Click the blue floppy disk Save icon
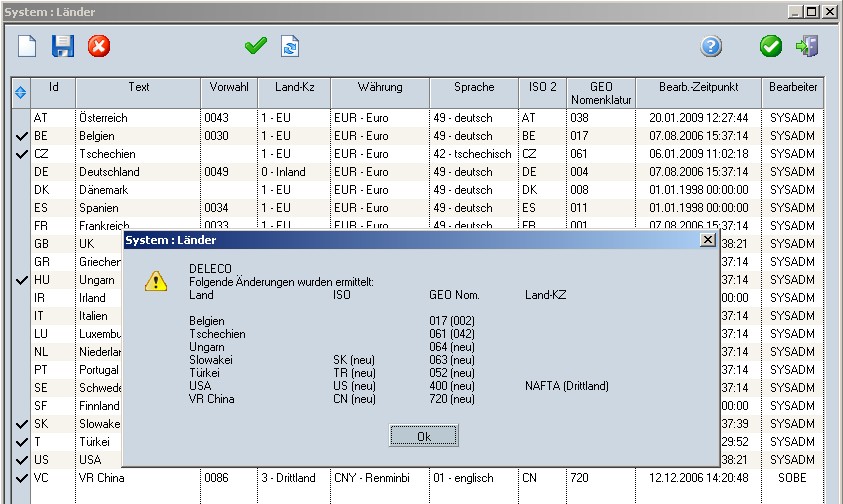The height and width of the screenshot is (504, 843). coord(63,46)
